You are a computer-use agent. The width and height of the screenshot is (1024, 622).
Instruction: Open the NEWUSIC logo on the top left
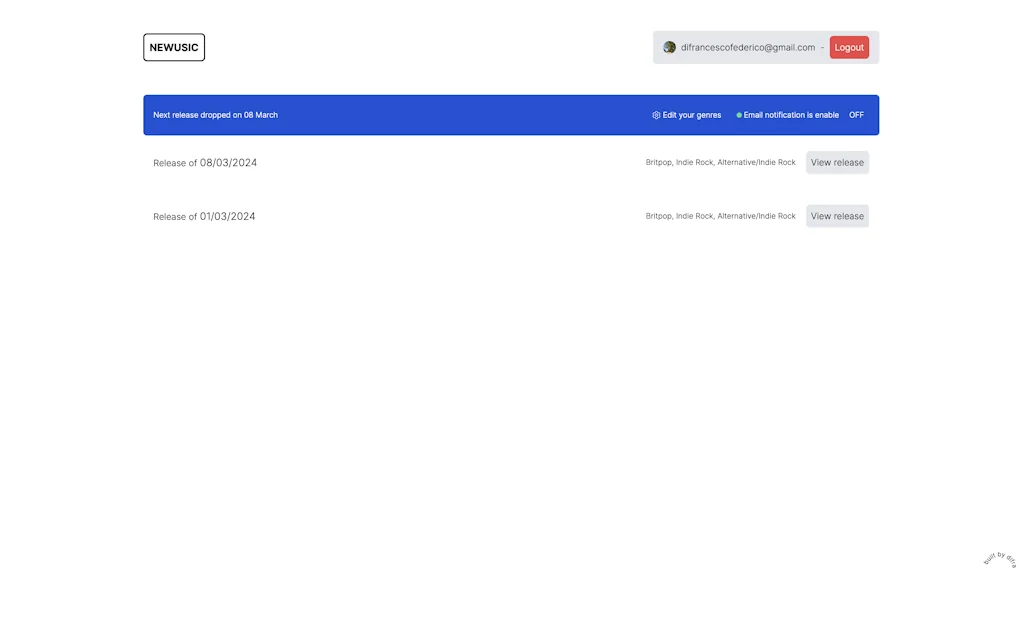(173, 47)
